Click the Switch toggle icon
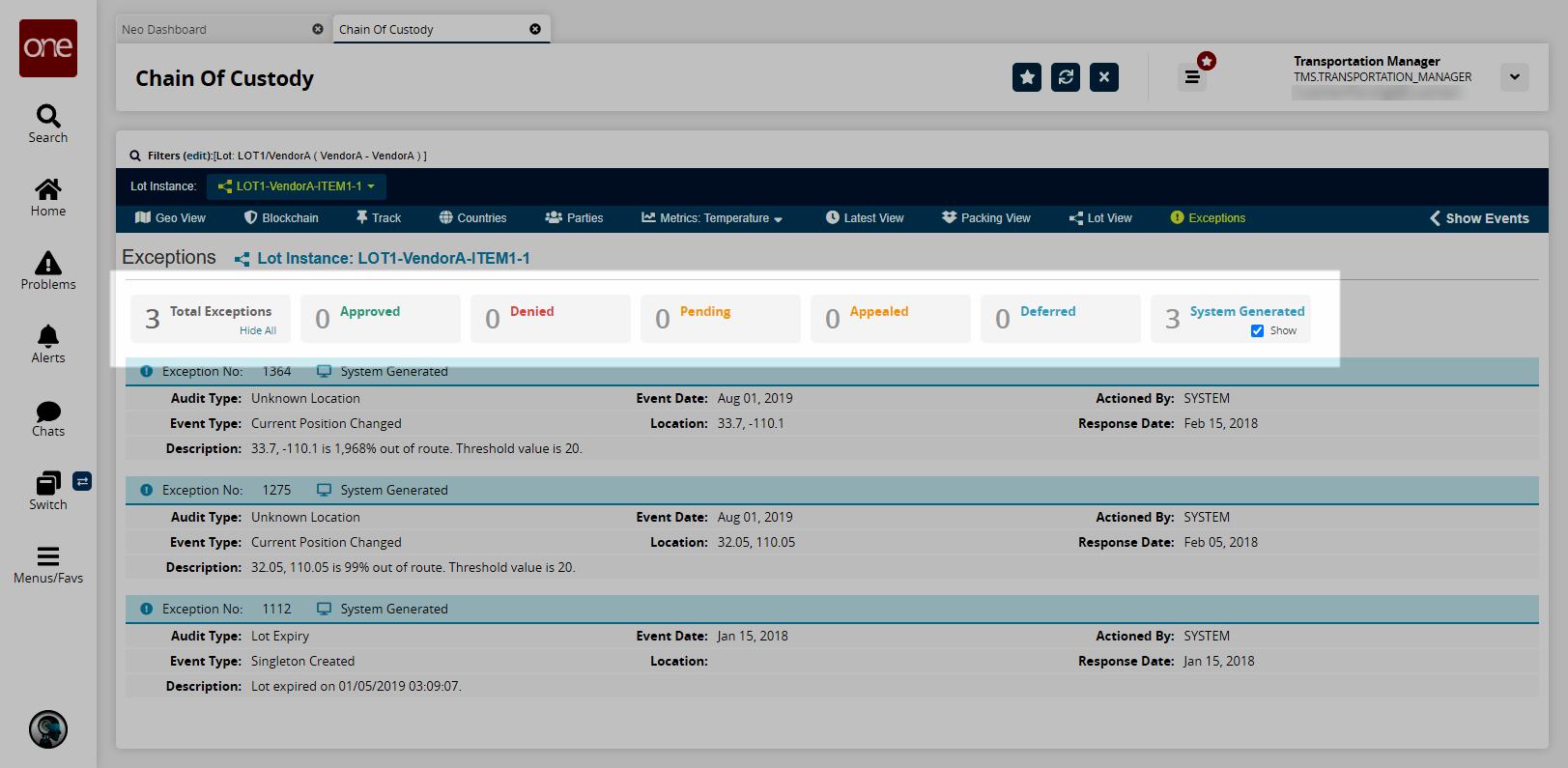 pos(82,480)
